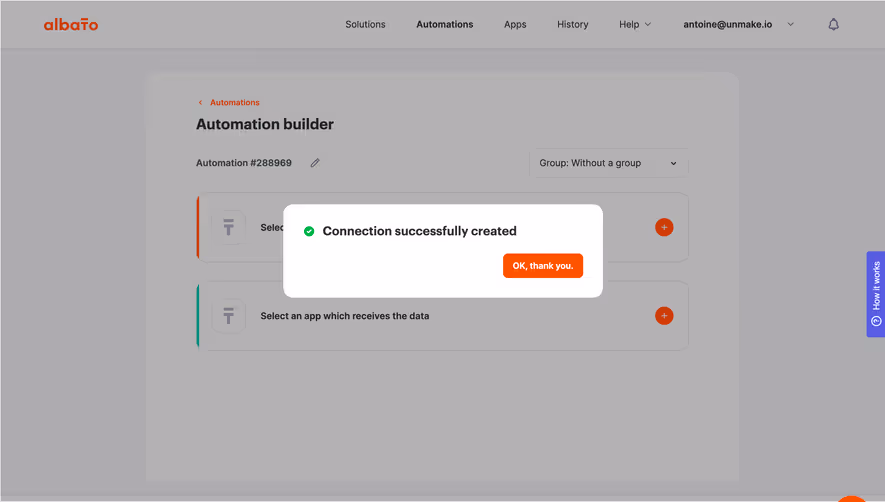Click the Albato logo
Image resolution: width=885 pixels, height=502 pixels.
pos(71,24)
